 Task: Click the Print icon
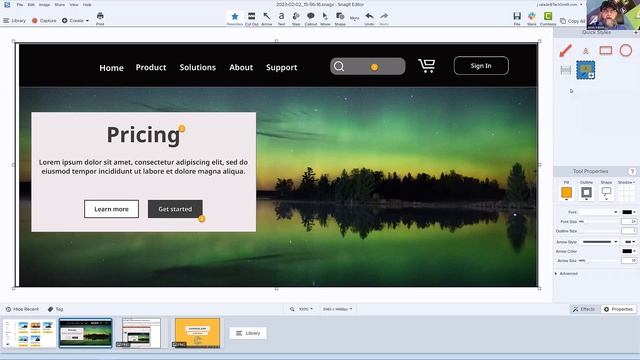(100, 18)
